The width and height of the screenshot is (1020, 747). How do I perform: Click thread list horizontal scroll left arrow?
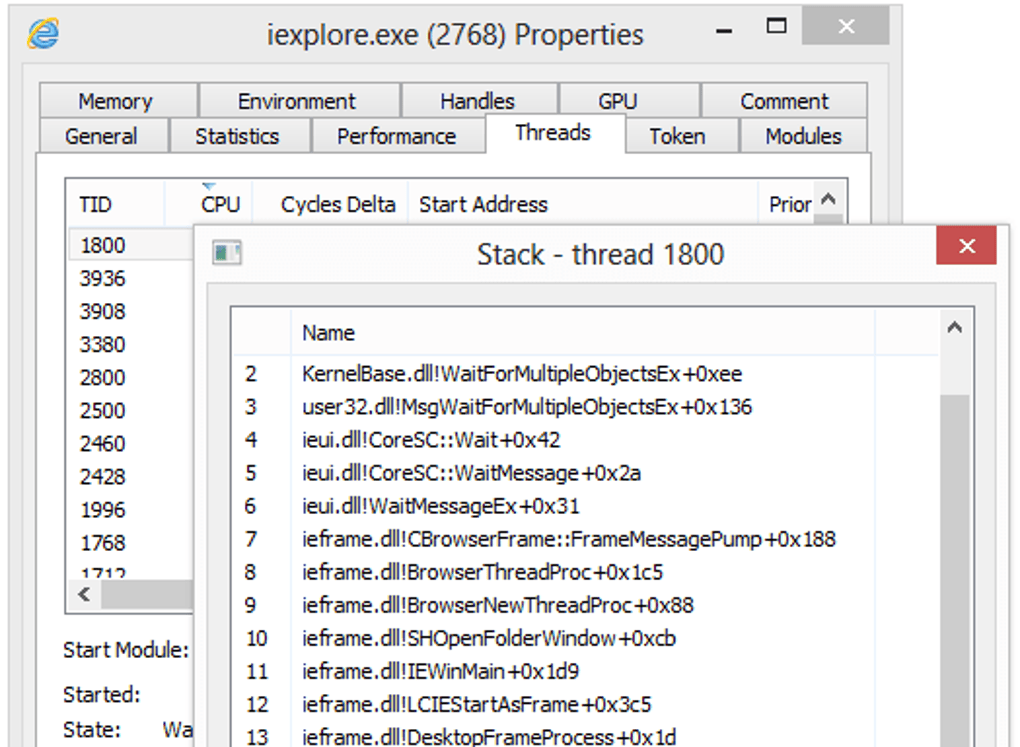(84, 594)
